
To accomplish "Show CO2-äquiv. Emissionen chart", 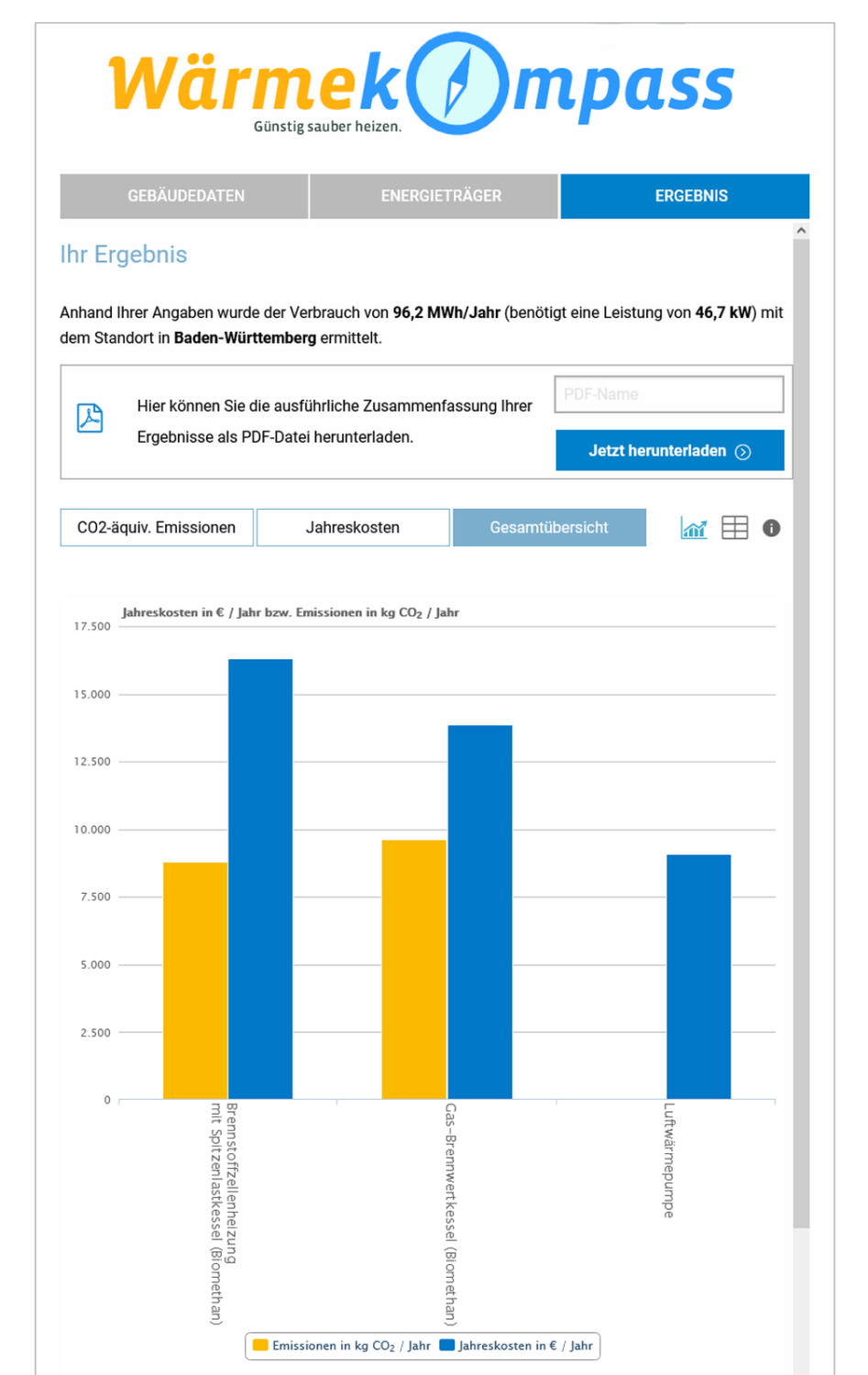I will coord(157,528).
